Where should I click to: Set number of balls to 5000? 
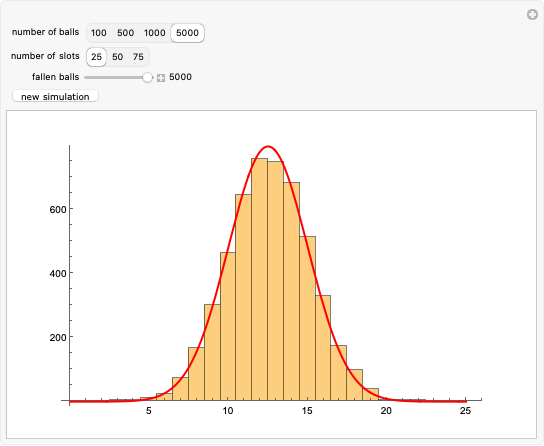187,33
